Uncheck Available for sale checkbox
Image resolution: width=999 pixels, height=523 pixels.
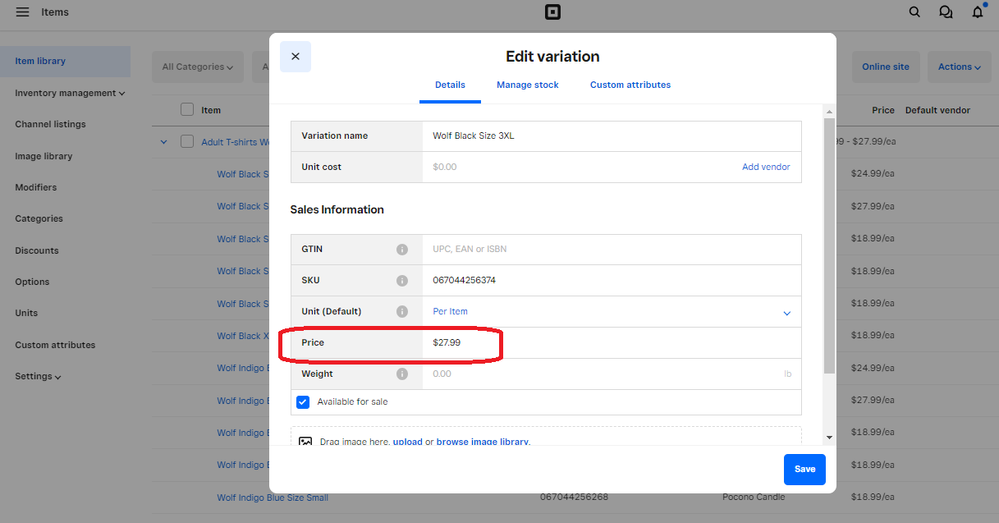tap(303, 402)
